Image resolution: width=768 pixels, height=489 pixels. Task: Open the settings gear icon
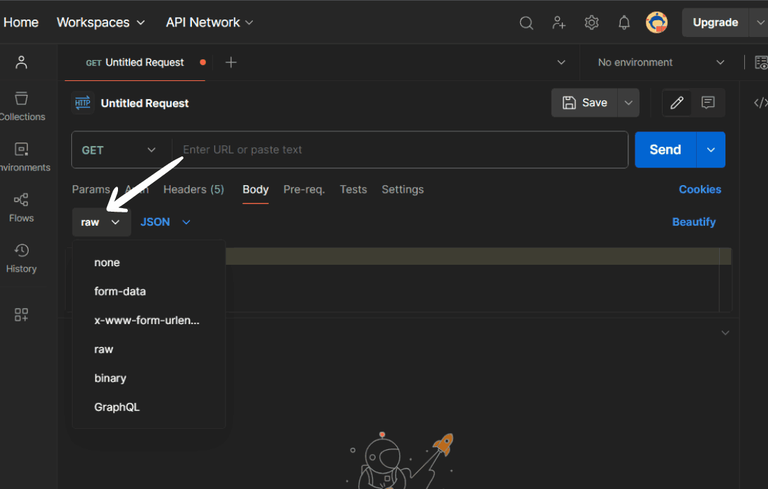(592, 23)
